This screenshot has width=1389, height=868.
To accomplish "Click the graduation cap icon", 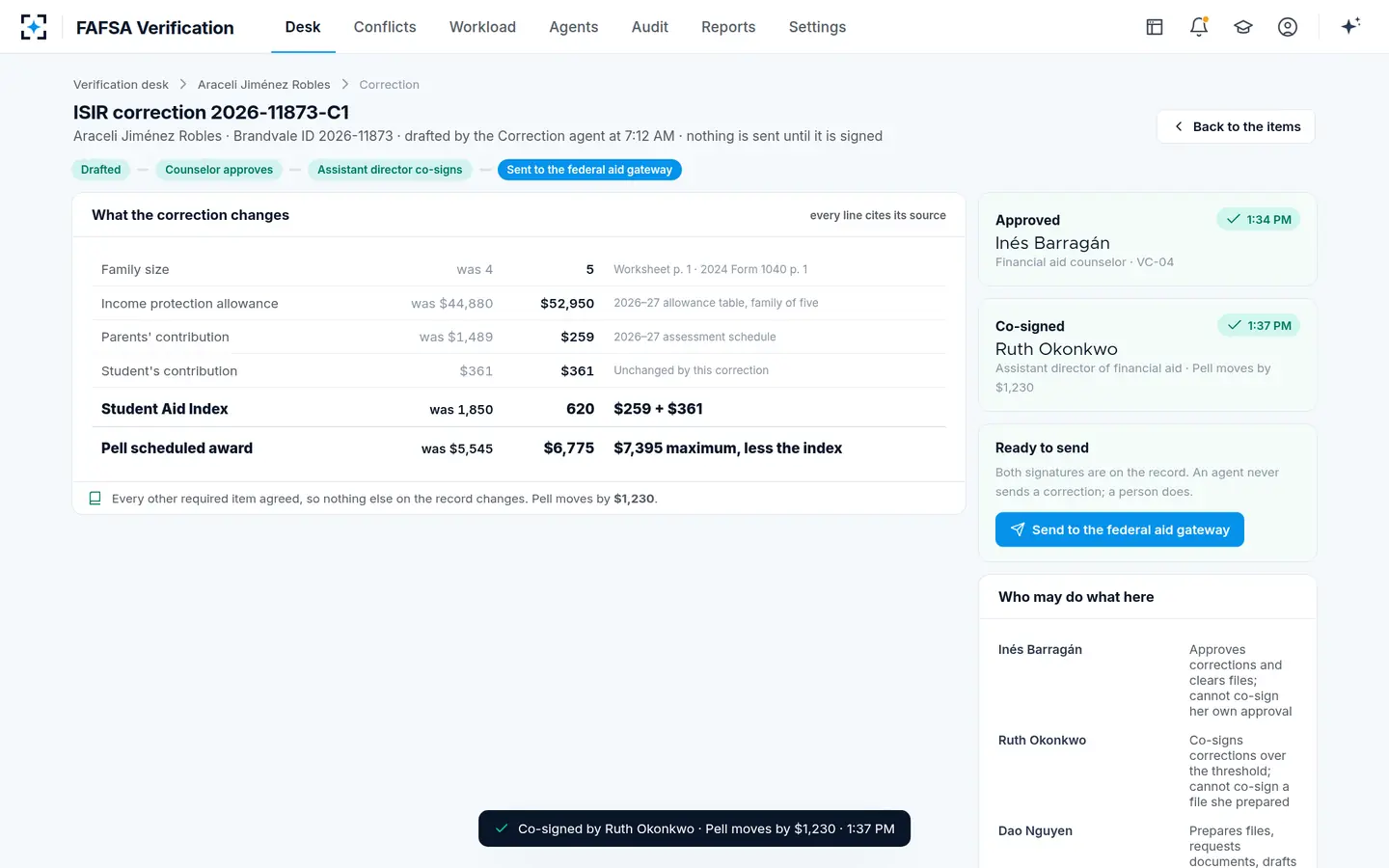I will tap(1243, 27).
